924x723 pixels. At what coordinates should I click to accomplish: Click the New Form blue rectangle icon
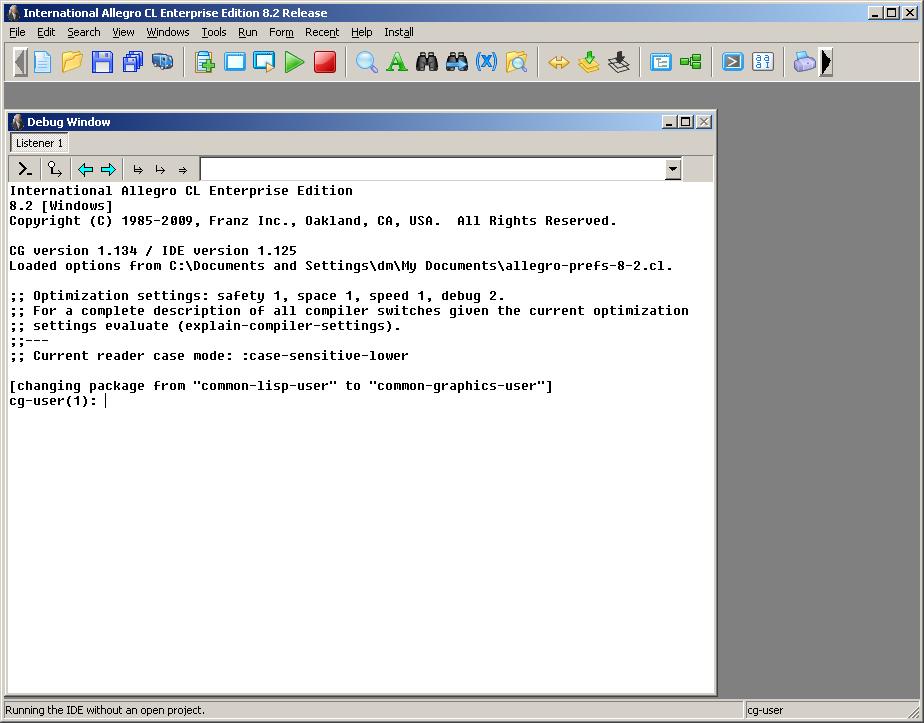[x=235, y=62]
